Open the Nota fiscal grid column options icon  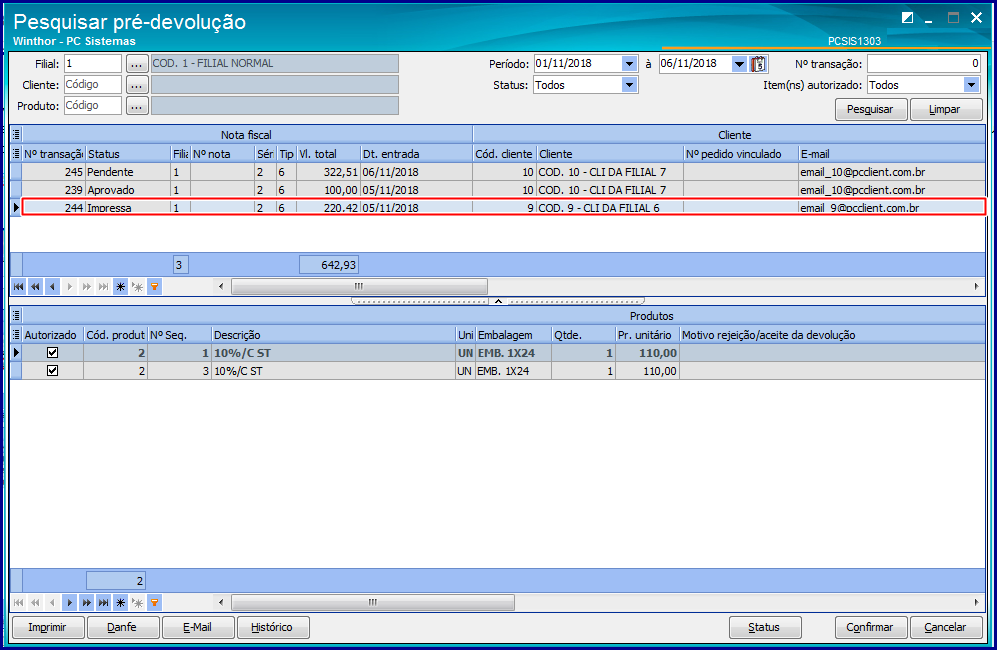[x=17, y=134]
